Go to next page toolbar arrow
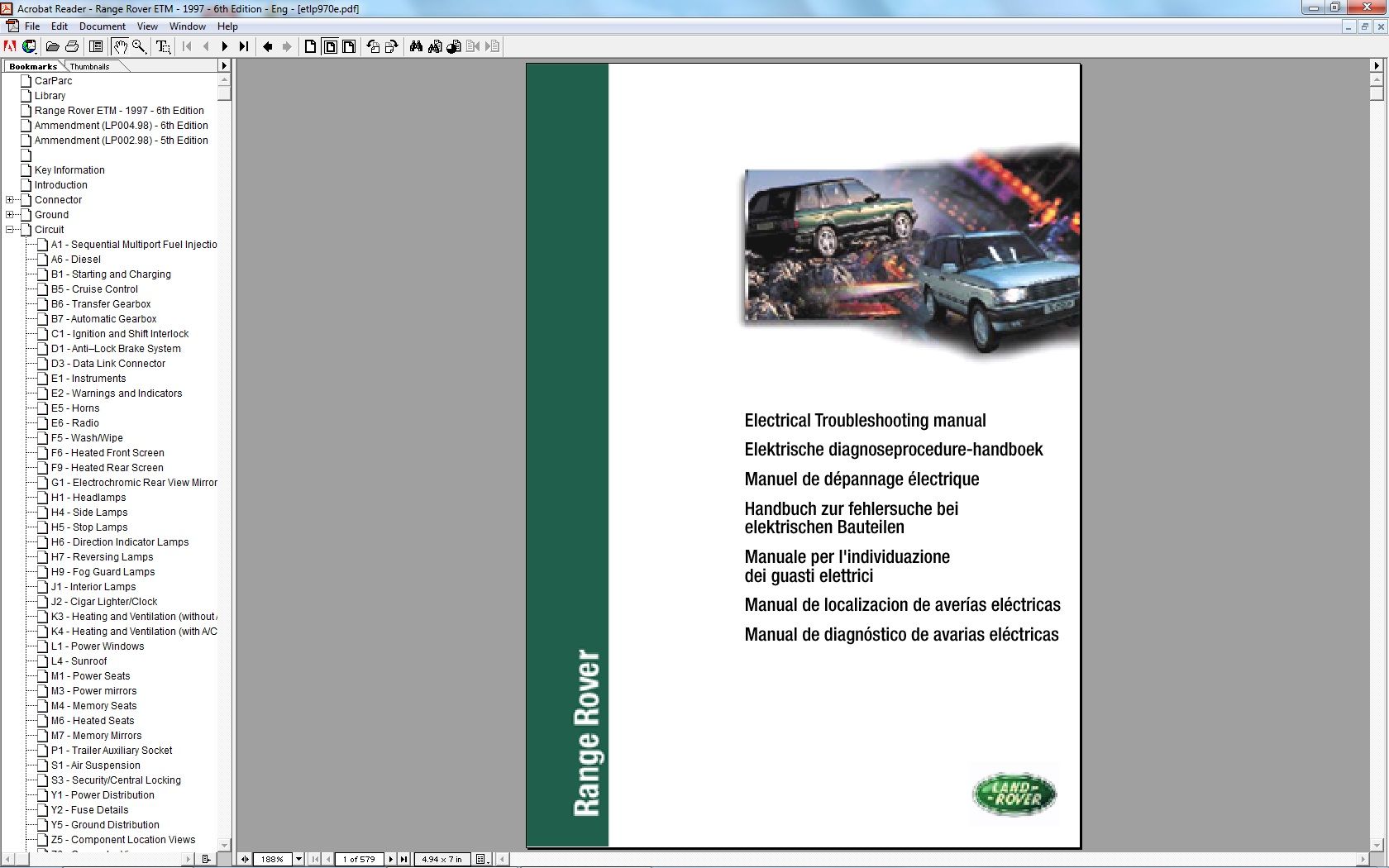Viewport: 1389px width, 868px height. point(225,46)
